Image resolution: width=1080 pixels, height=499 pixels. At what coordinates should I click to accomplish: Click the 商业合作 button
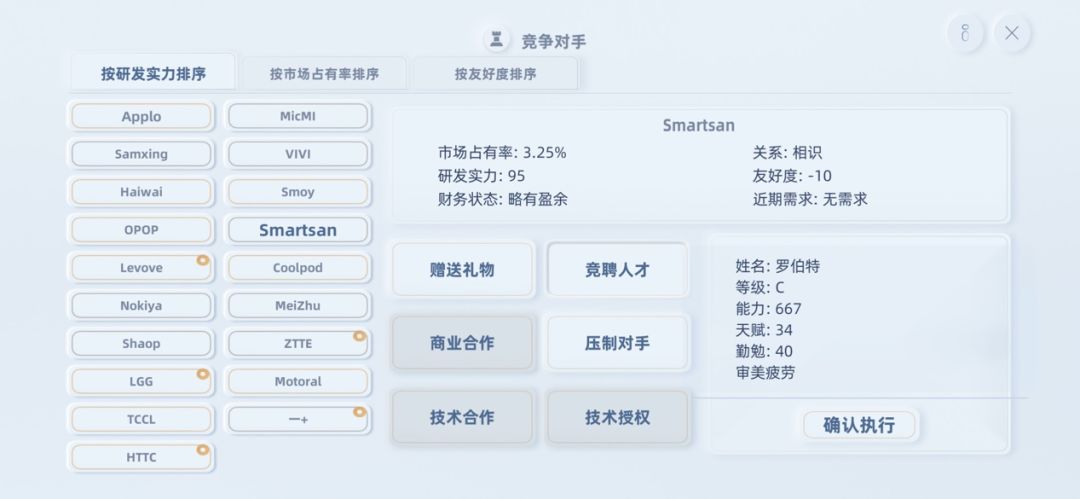point(462,343)
